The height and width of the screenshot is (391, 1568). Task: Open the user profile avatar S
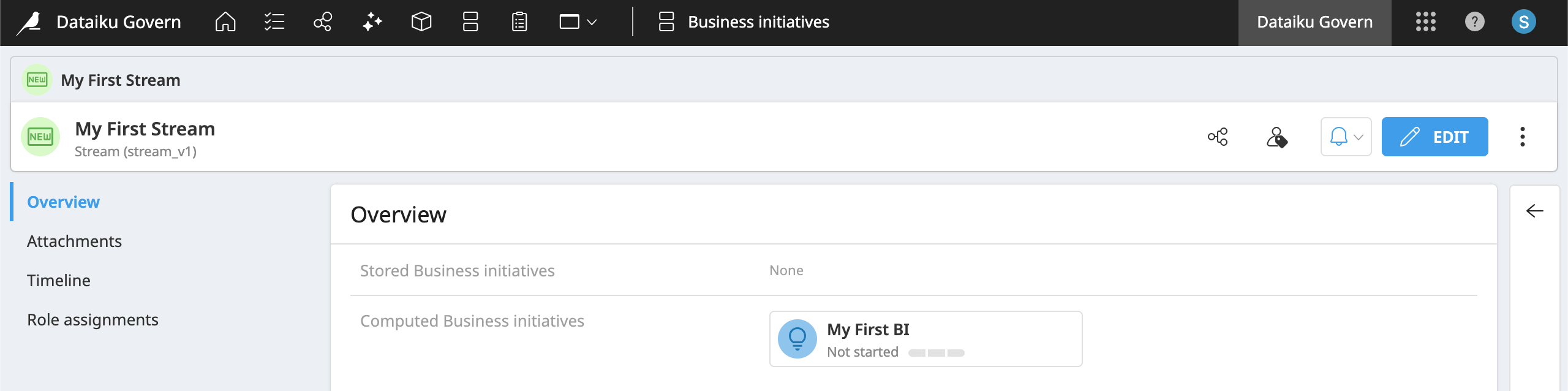click(x=1523, y=23)
